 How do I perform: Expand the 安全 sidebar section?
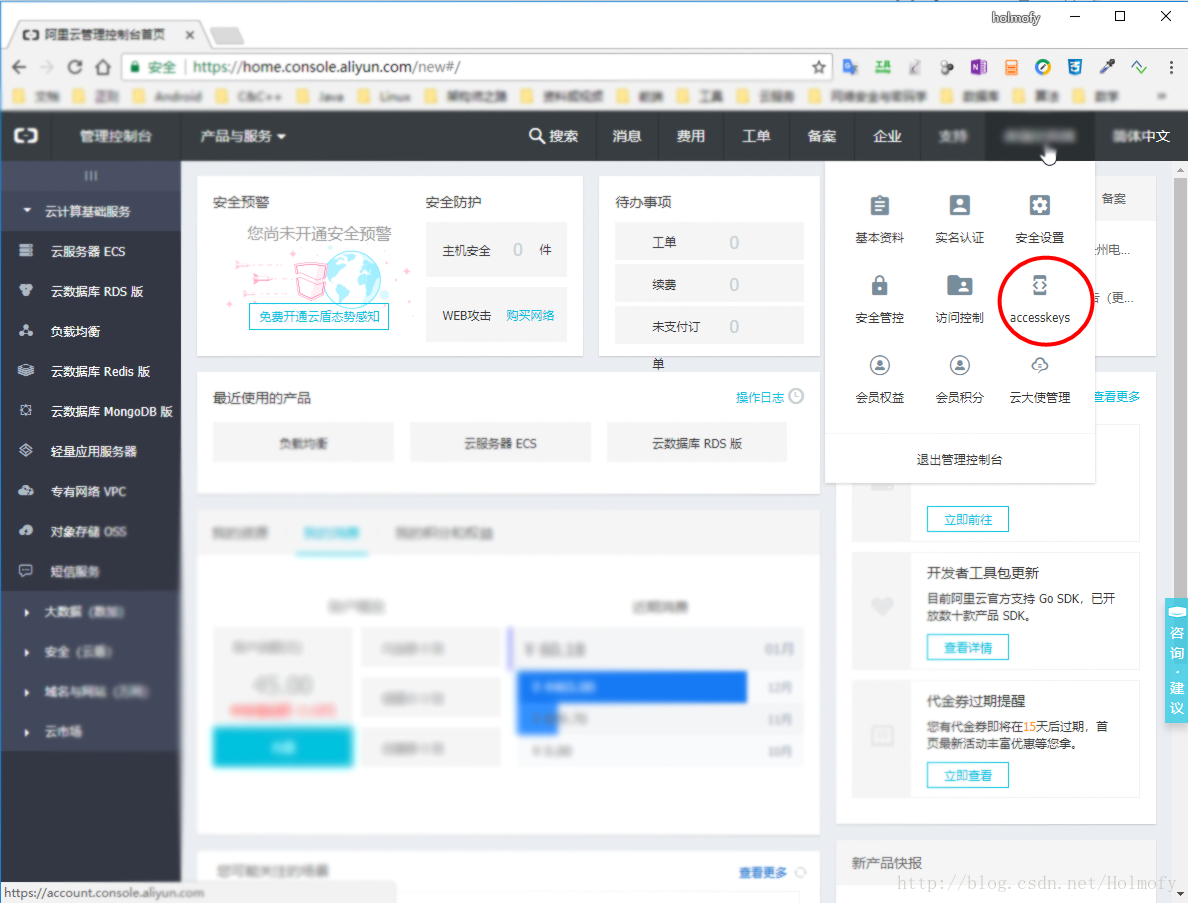(27, 651)
